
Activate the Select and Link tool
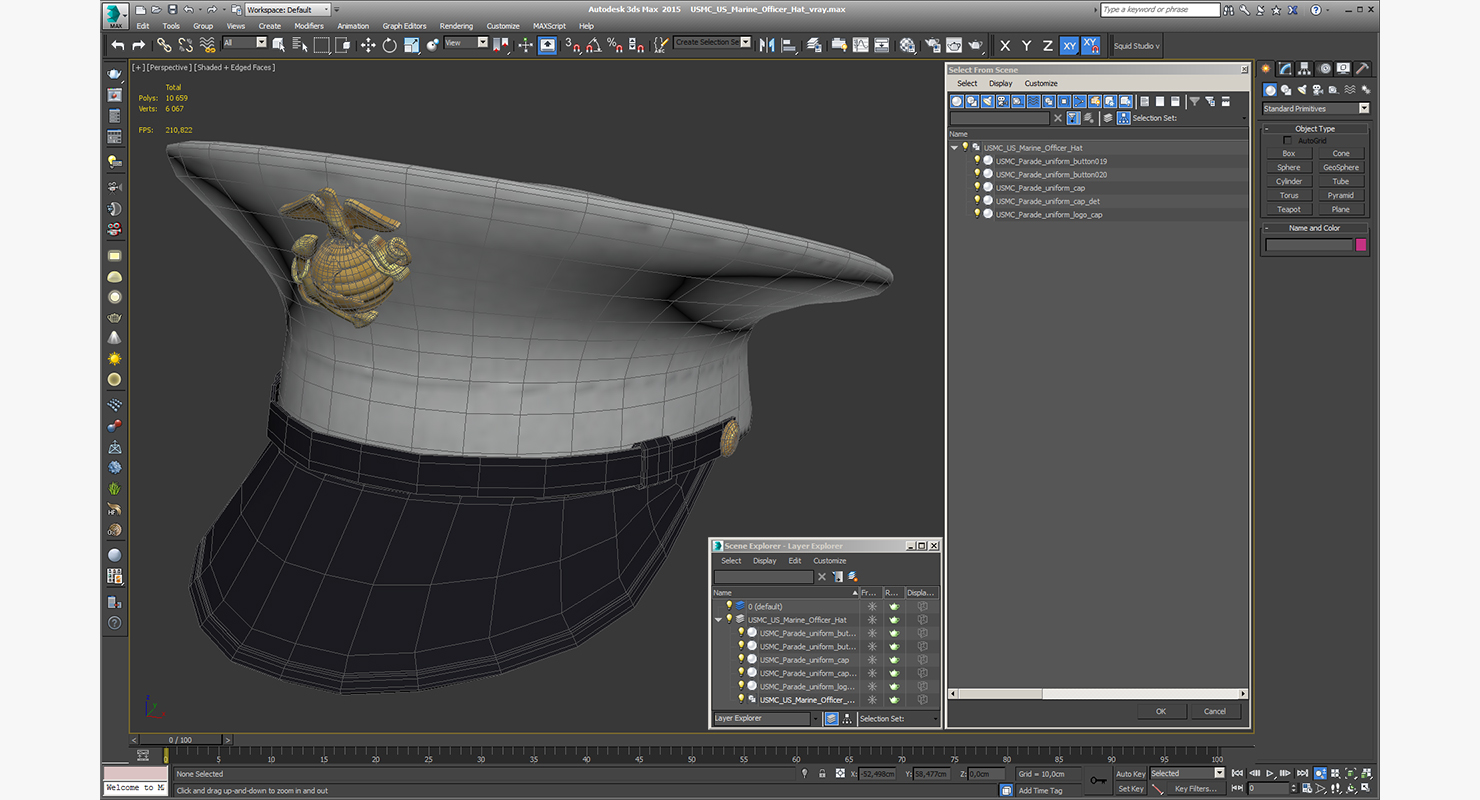(164, 45)
